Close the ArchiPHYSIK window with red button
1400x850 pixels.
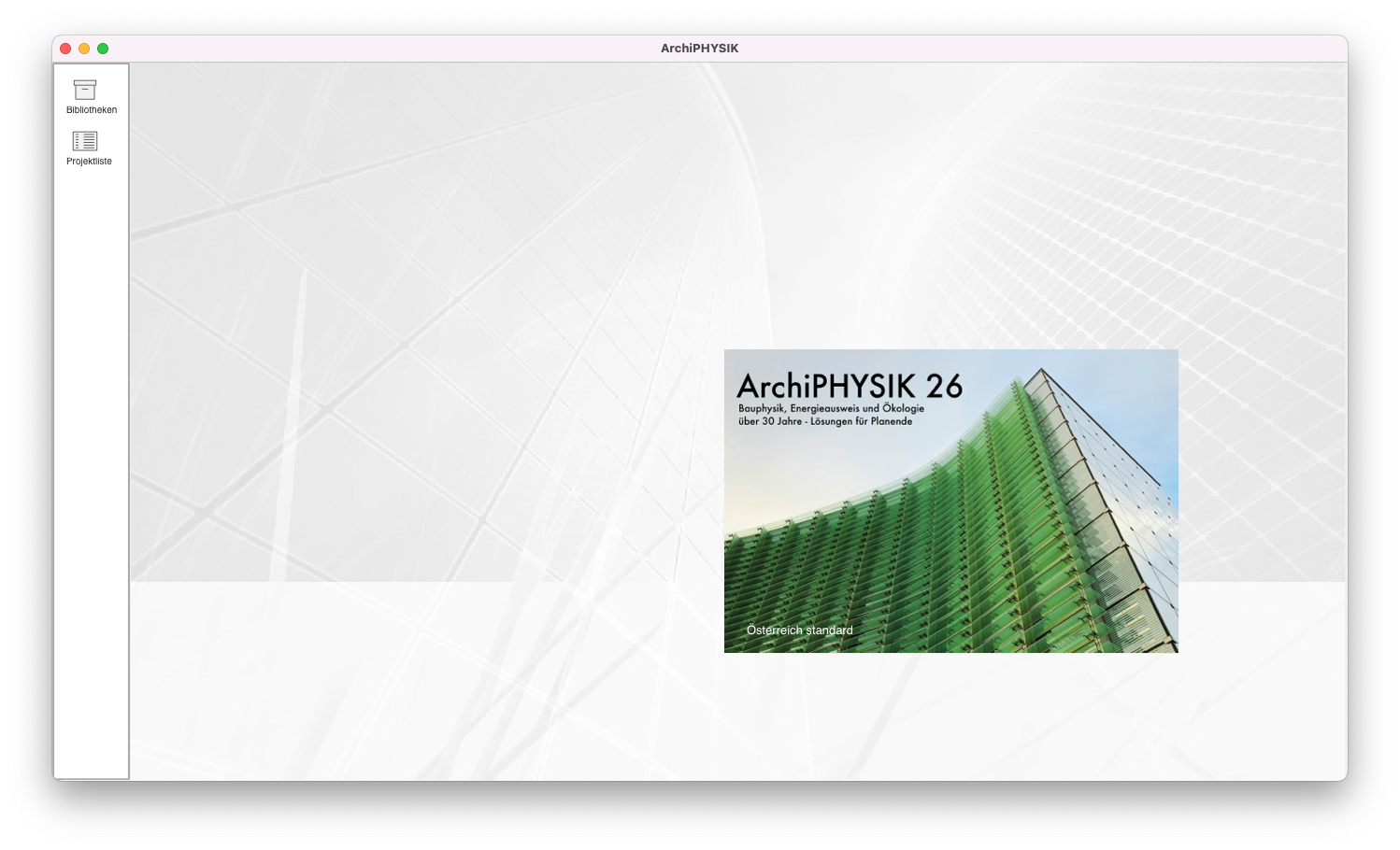point(65,49)
